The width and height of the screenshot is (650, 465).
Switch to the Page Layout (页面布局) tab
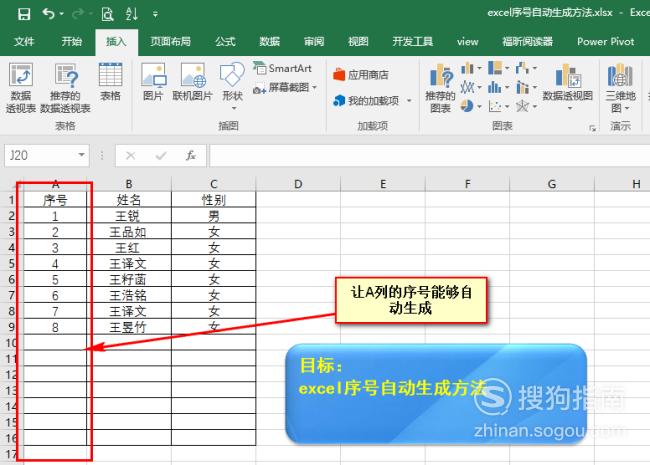click(170, 41)
